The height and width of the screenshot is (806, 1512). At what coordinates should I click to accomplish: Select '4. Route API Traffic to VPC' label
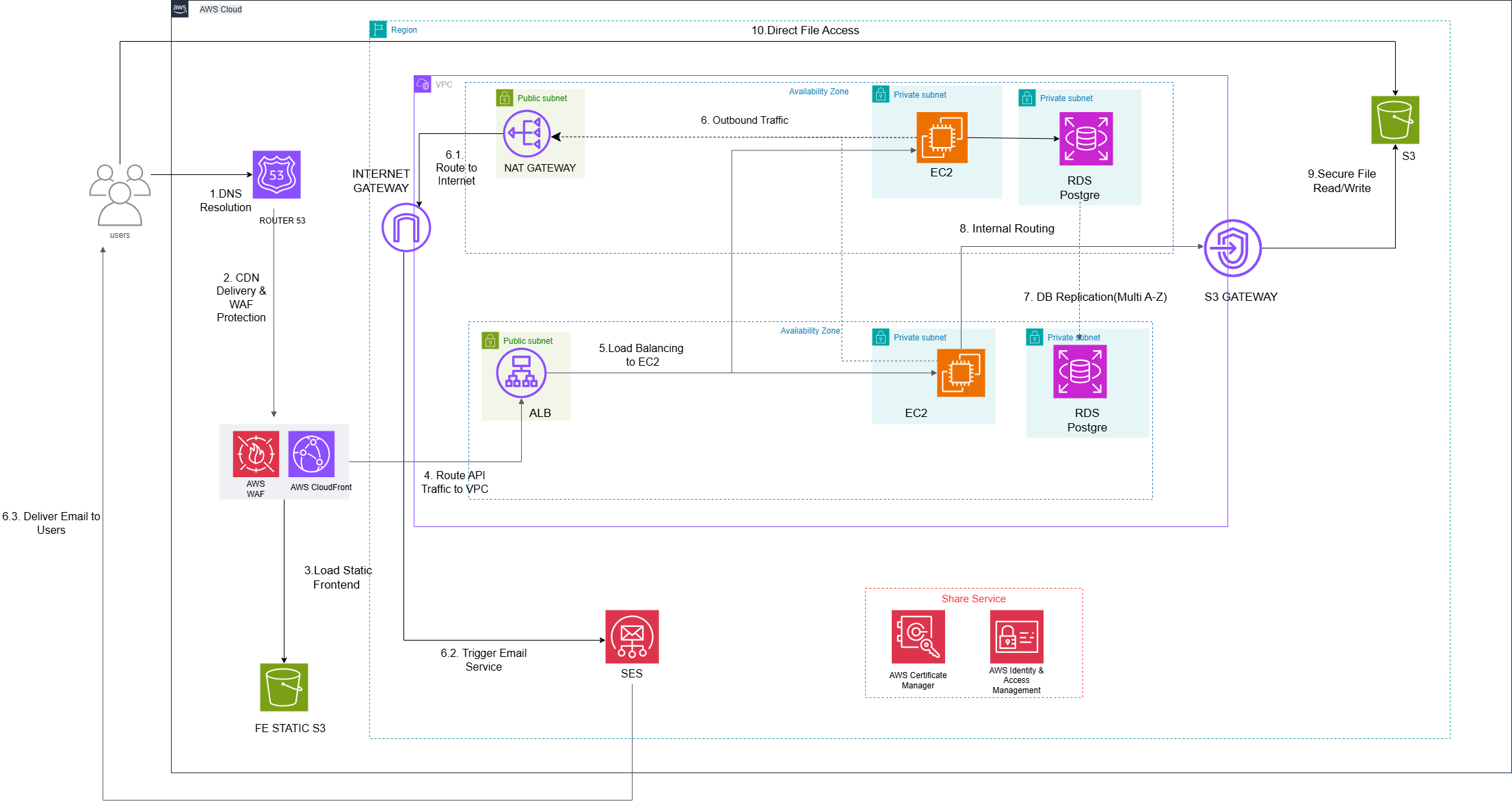455,482
